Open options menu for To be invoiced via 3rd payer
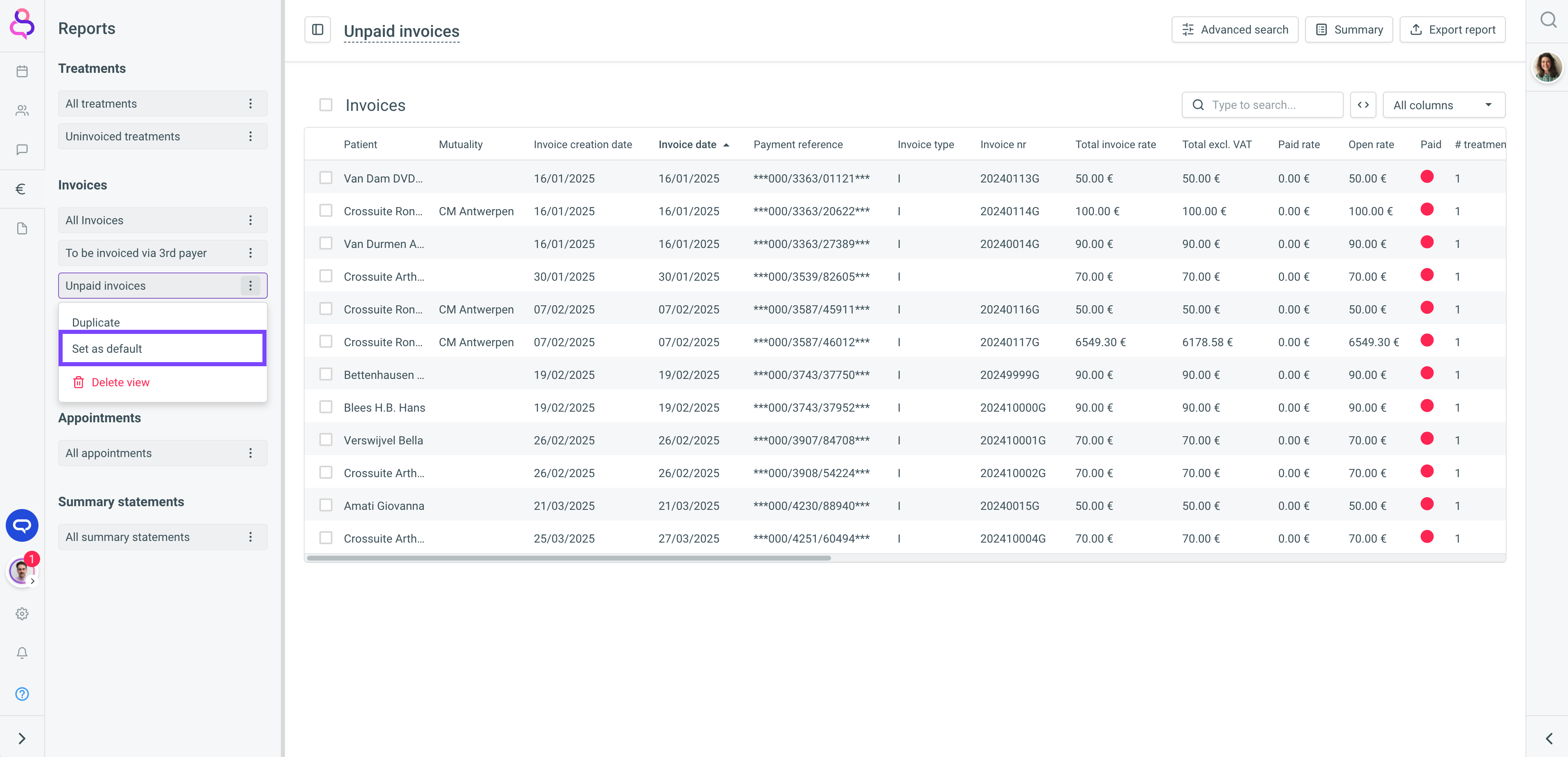The height and width of the screenshot is (757, 1568). click(250, 253)
